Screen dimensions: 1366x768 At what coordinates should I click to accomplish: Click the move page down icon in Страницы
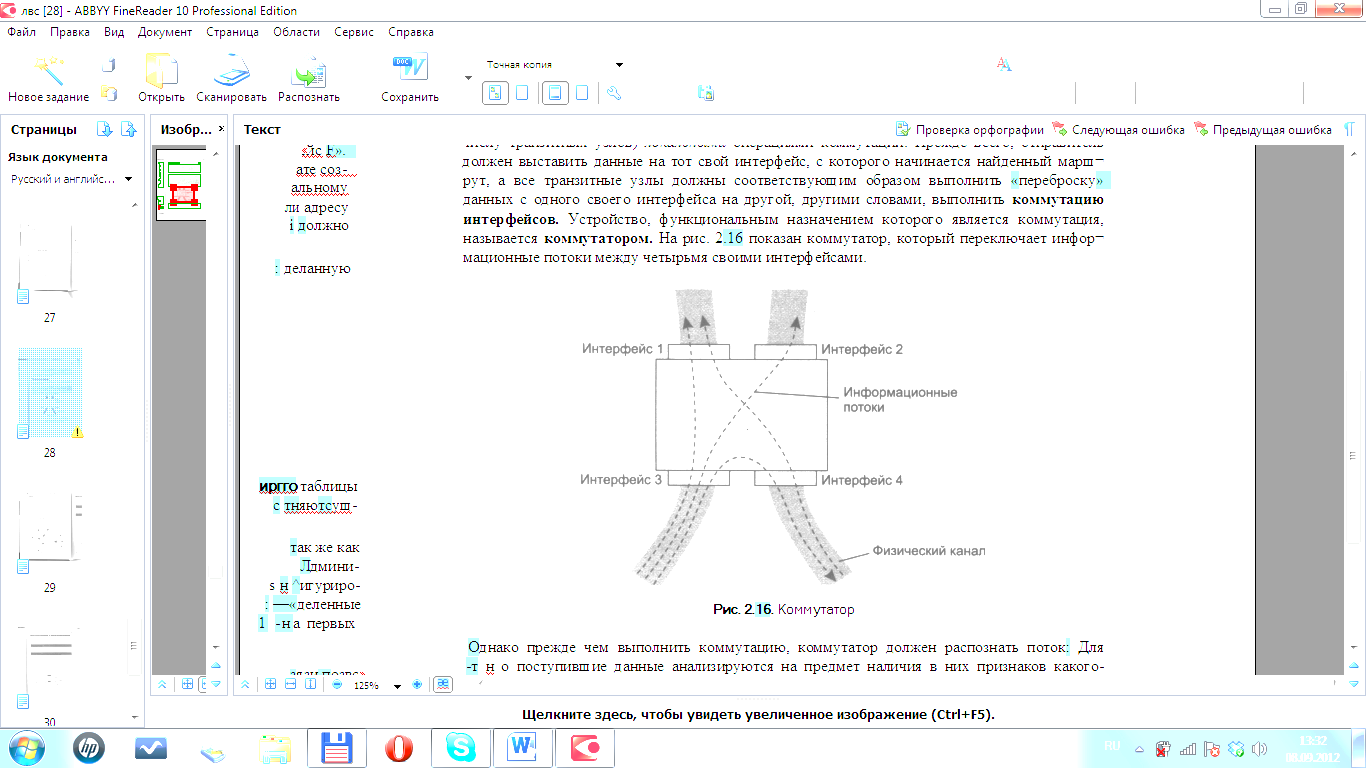click(x=104, y=129)
